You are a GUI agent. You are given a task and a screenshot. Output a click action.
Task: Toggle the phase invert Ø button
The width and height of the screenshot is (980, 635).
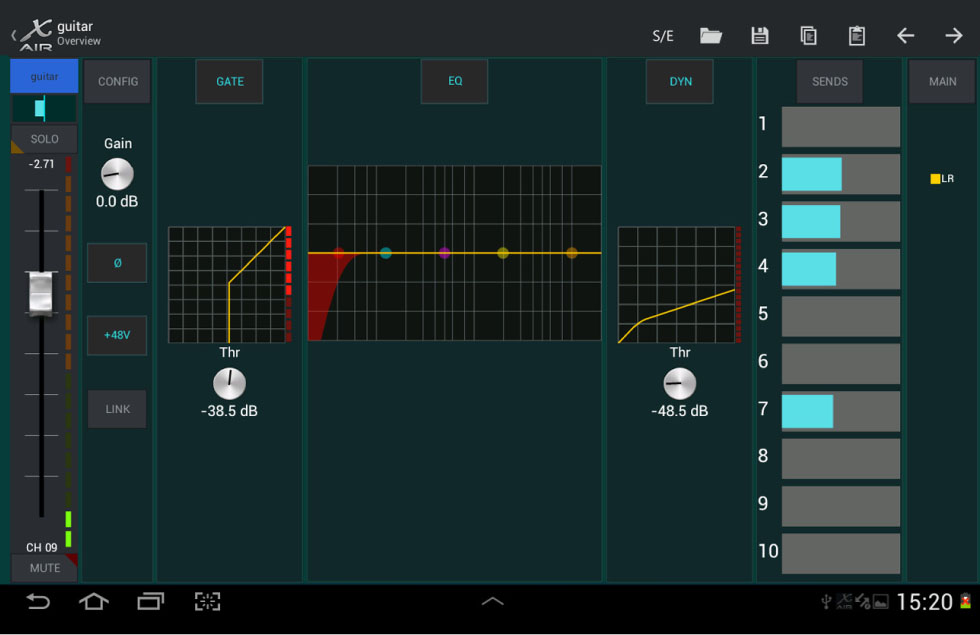click(117, 263)
